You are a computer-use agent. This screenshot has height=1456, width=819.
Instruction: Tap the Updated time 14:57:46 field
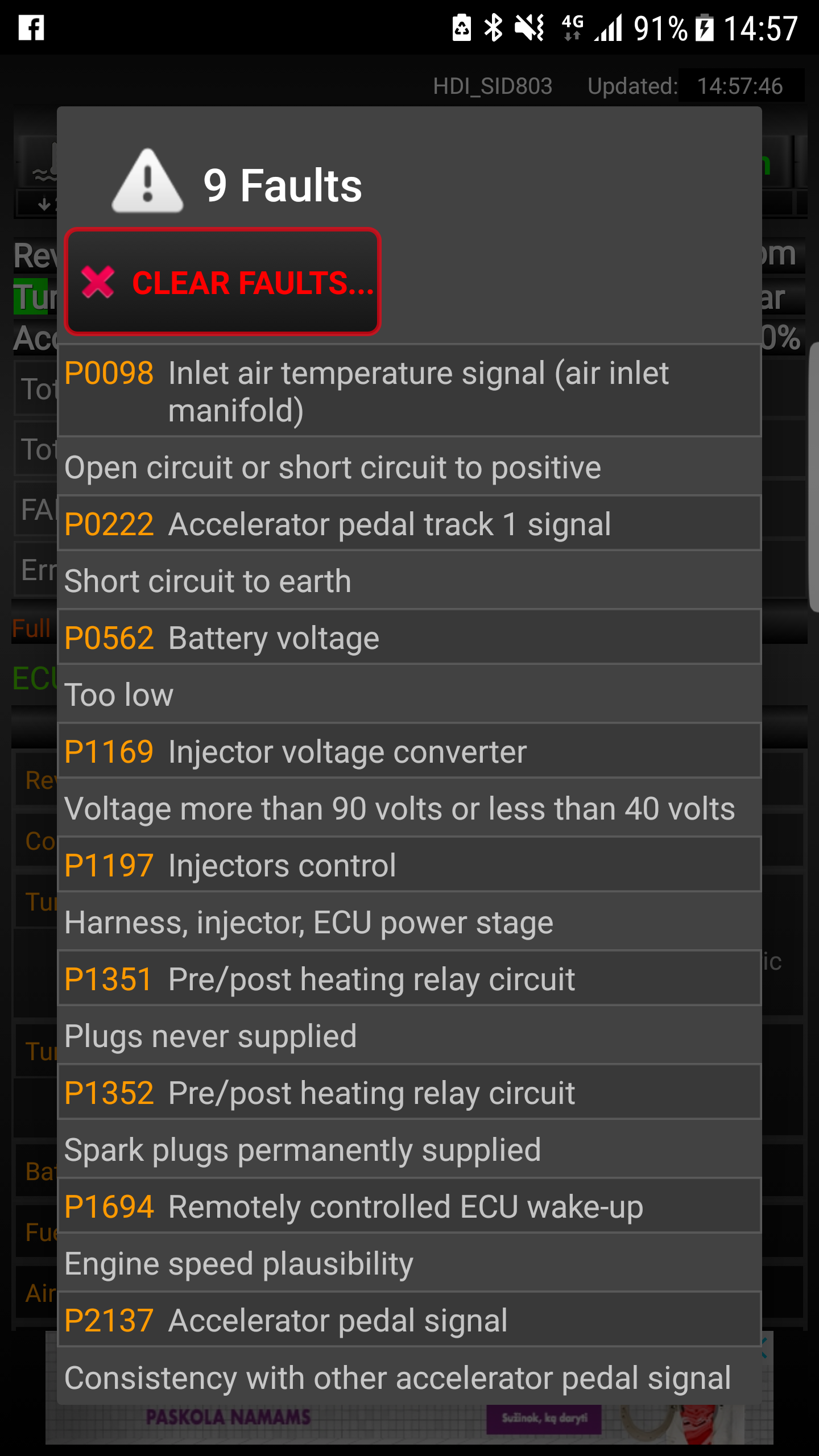740,86
